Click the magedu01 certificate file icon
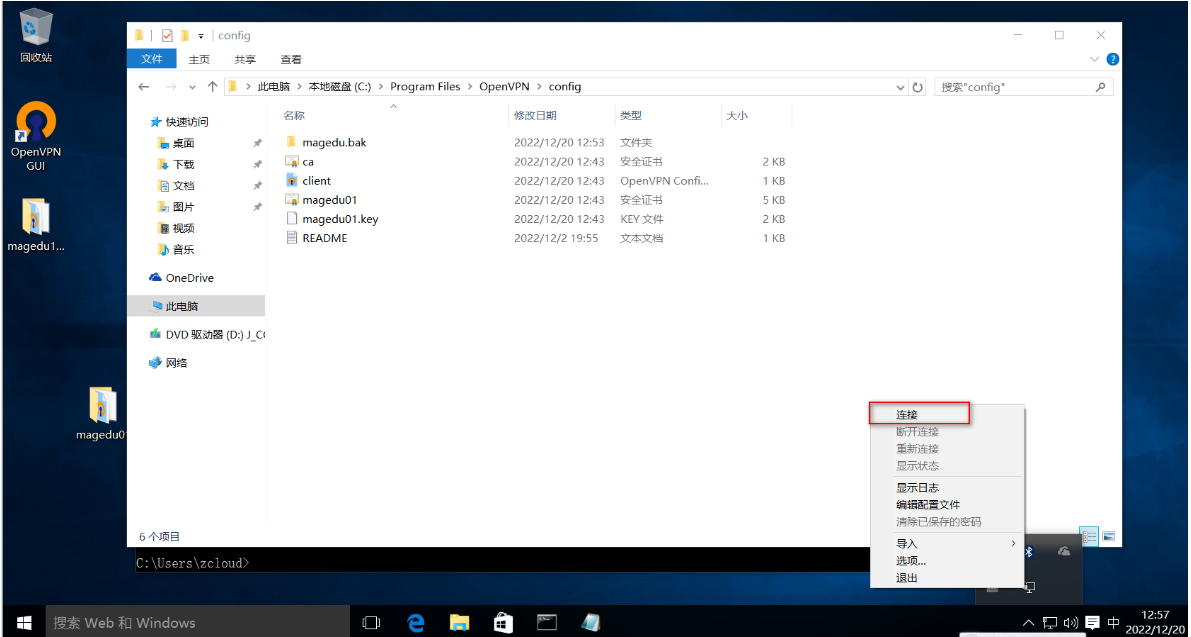Viewport: 1191px width, 637px height. coord(291,200)
